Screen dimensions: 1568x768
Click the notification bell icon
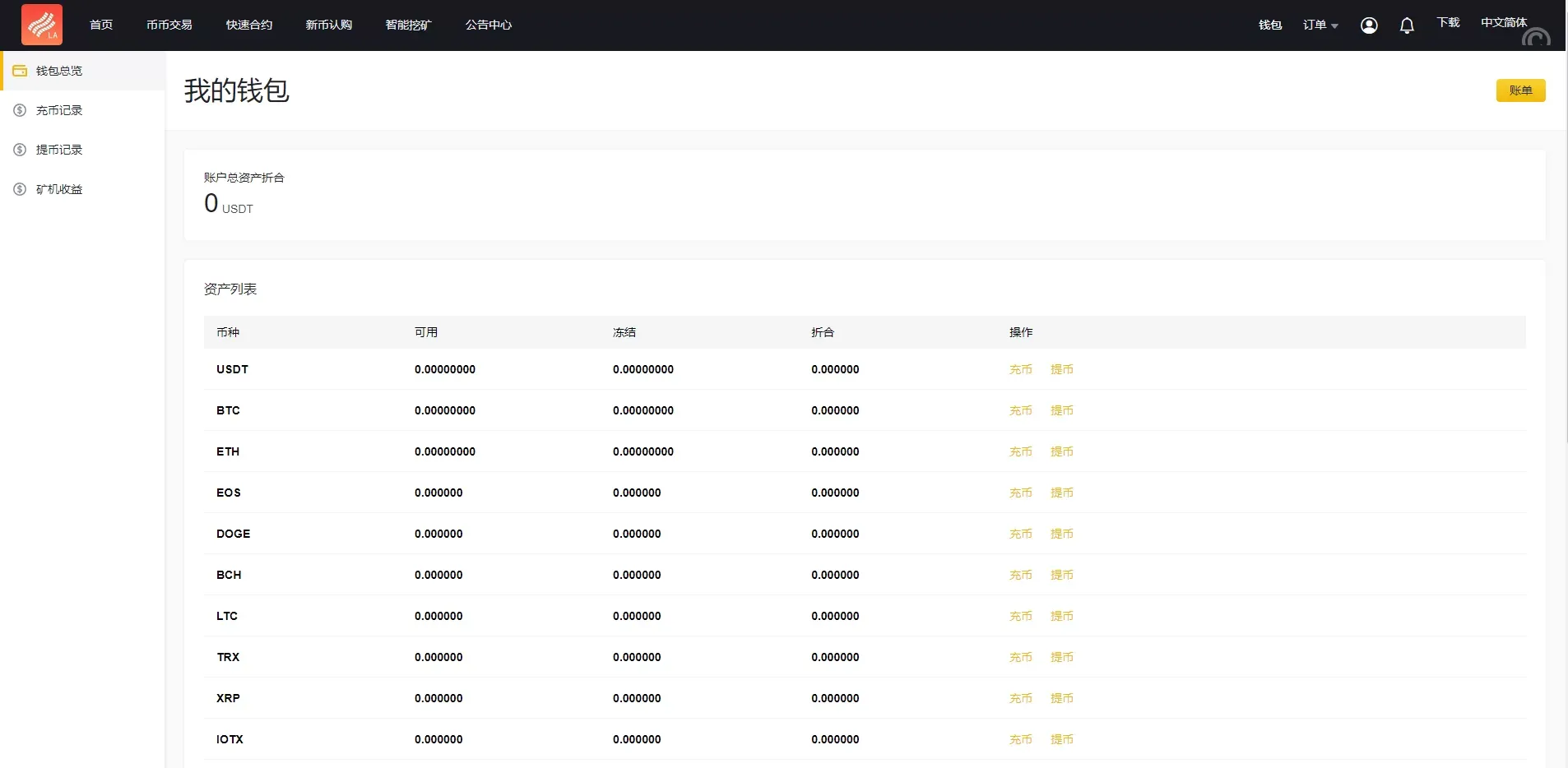(1407, 25)
